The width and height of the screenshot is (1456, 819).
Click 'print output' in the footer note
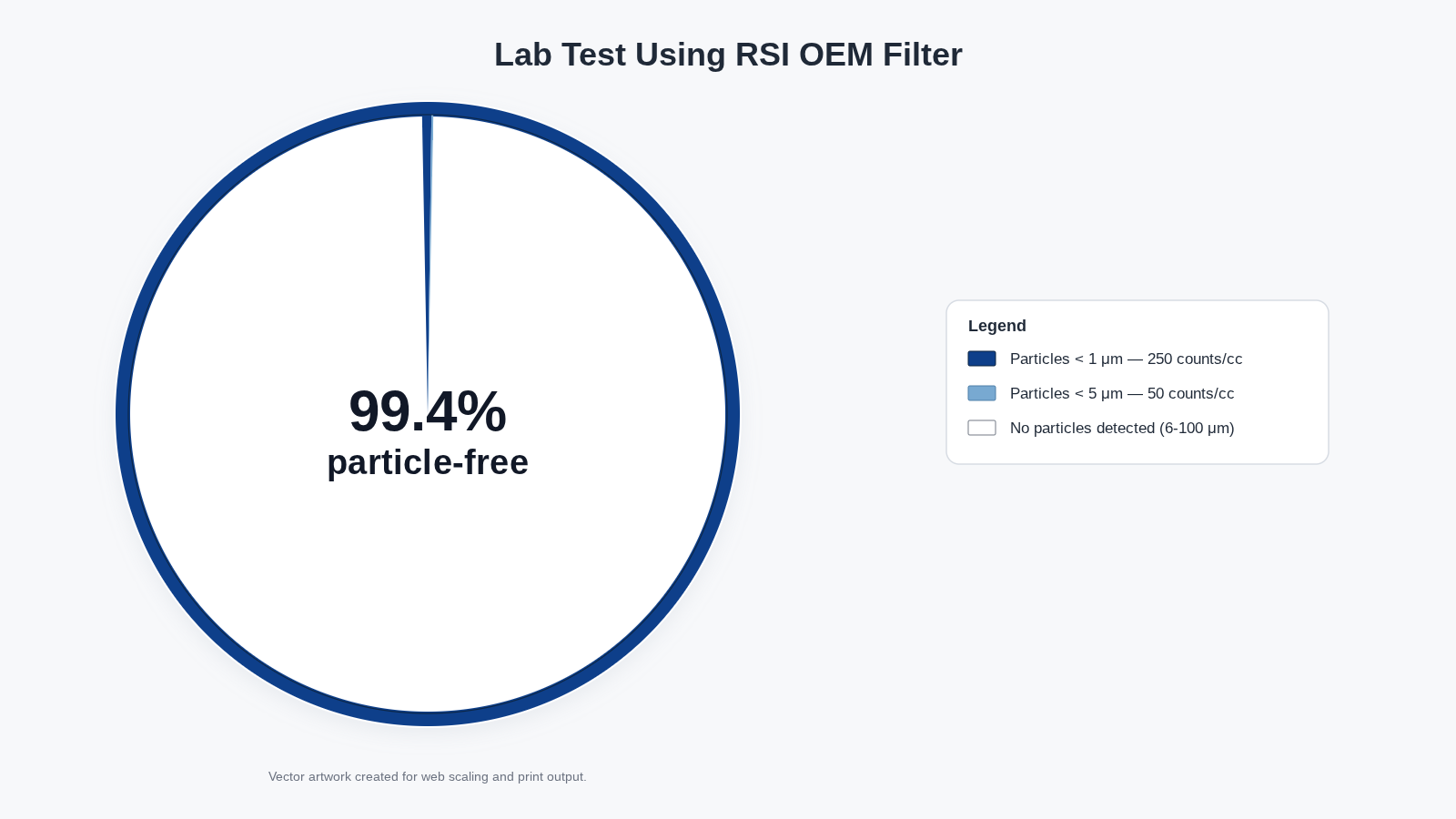551,776
